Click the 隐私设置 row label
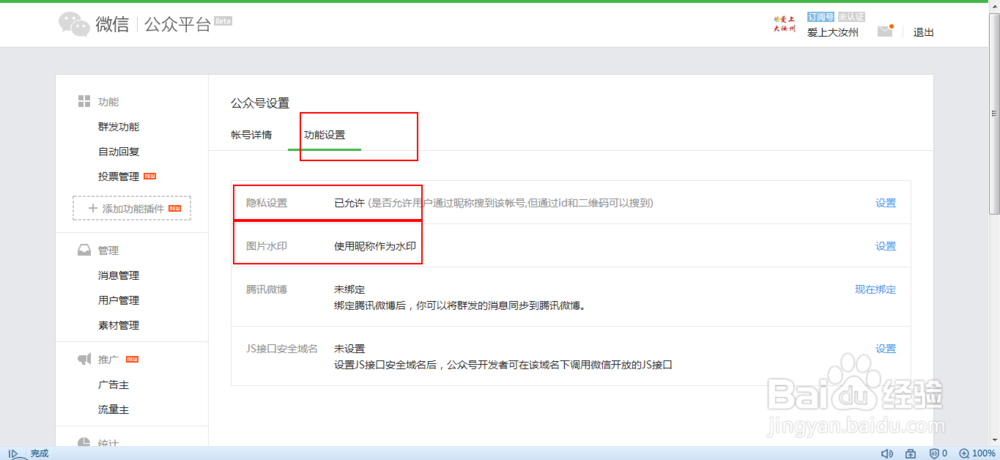This screenshot has height=460, width=1000. 267,203
